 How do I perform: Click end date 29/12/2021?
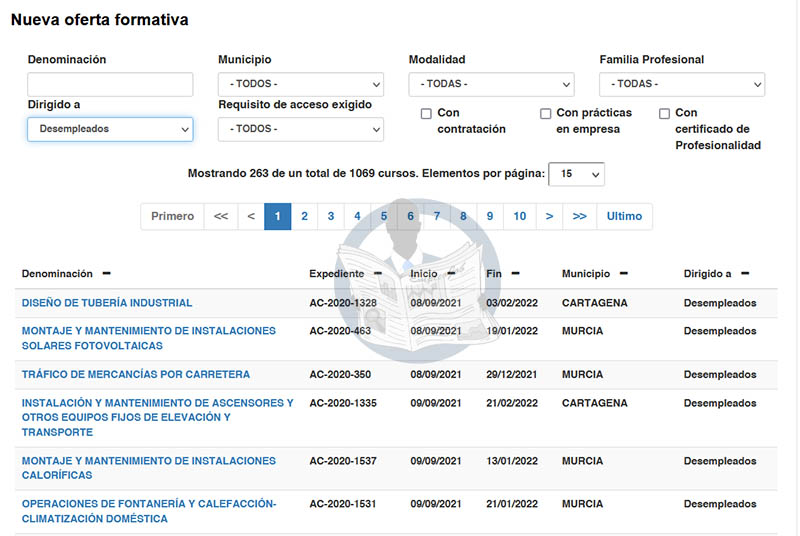(511, 374)
